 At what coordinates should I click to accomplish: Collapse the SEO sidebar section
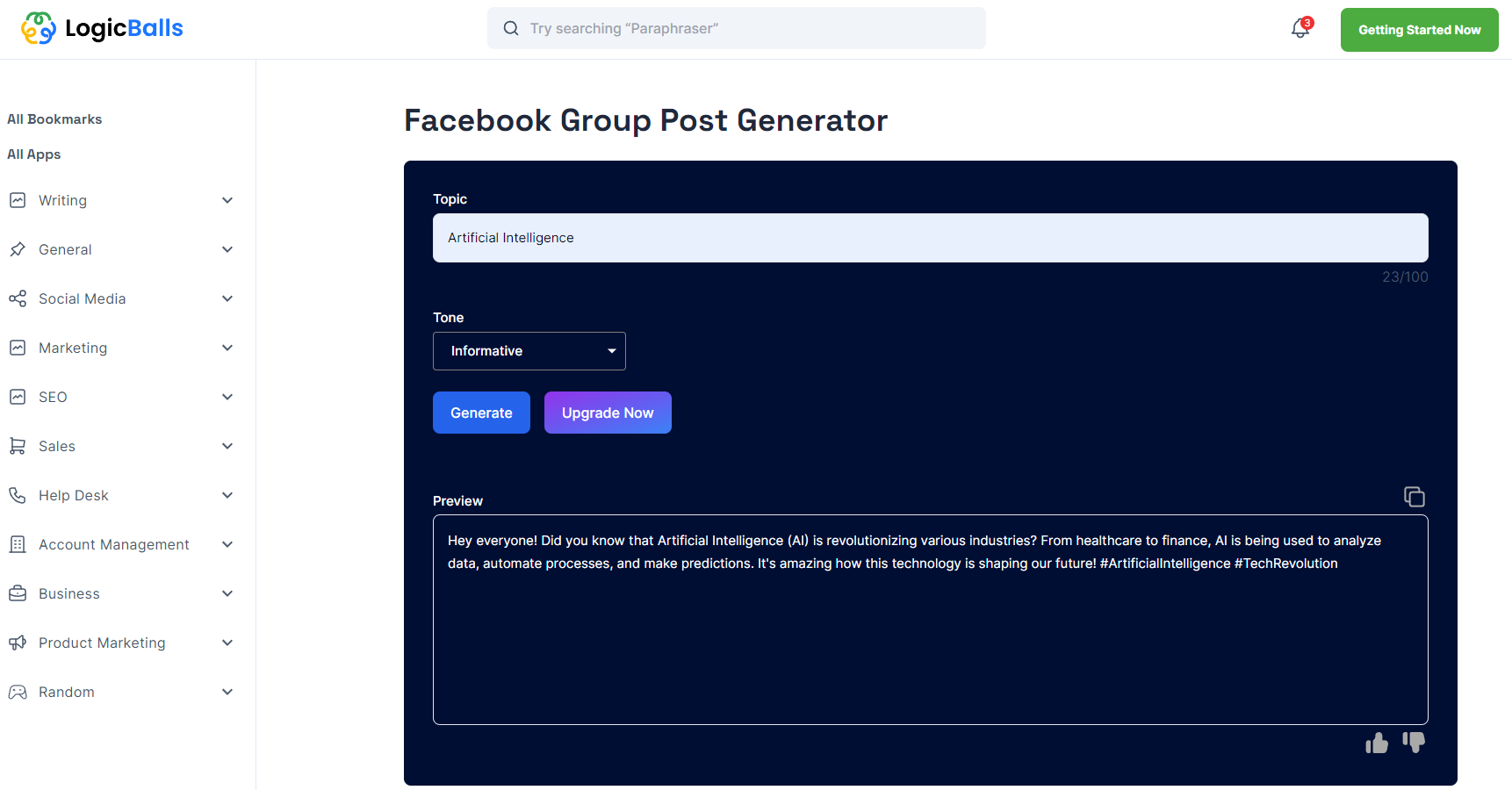[227, 397]
